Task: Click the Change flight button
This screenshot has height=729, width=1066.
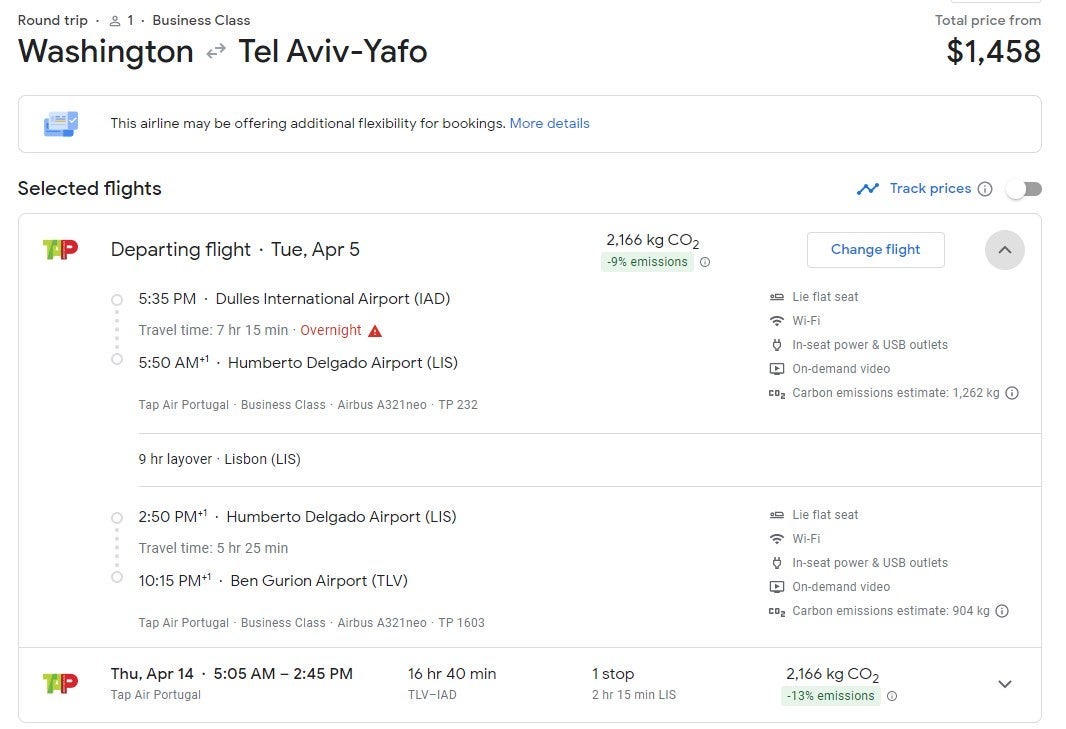Action: (875, 250)
